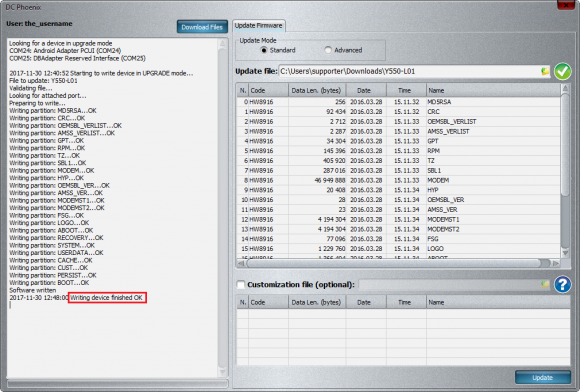
Task: Select the AMSS_VER row
Action: (398, 210)
